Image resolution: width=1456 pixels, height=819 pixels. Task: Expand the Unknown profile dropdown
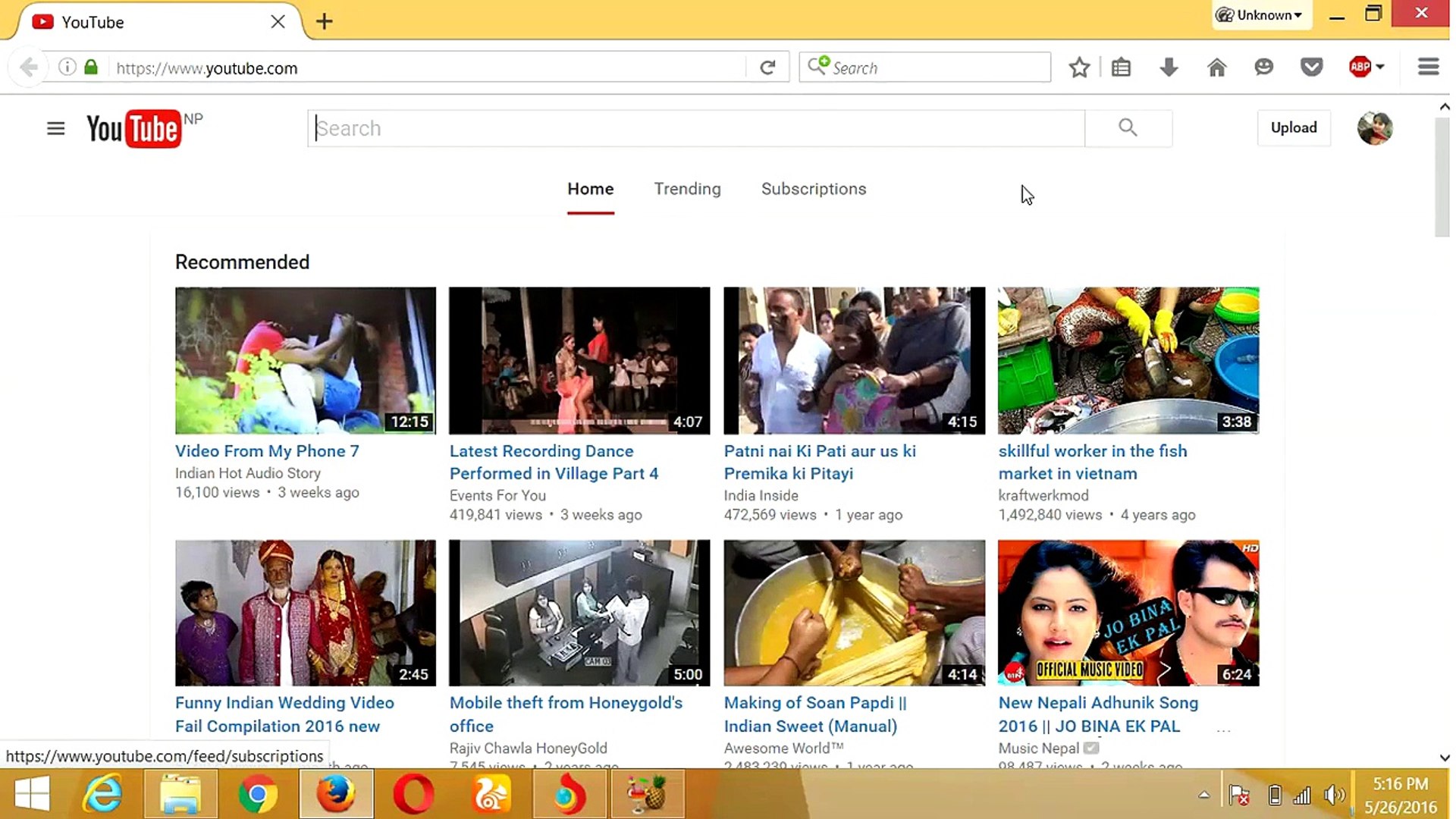[x=1262, y=15]
